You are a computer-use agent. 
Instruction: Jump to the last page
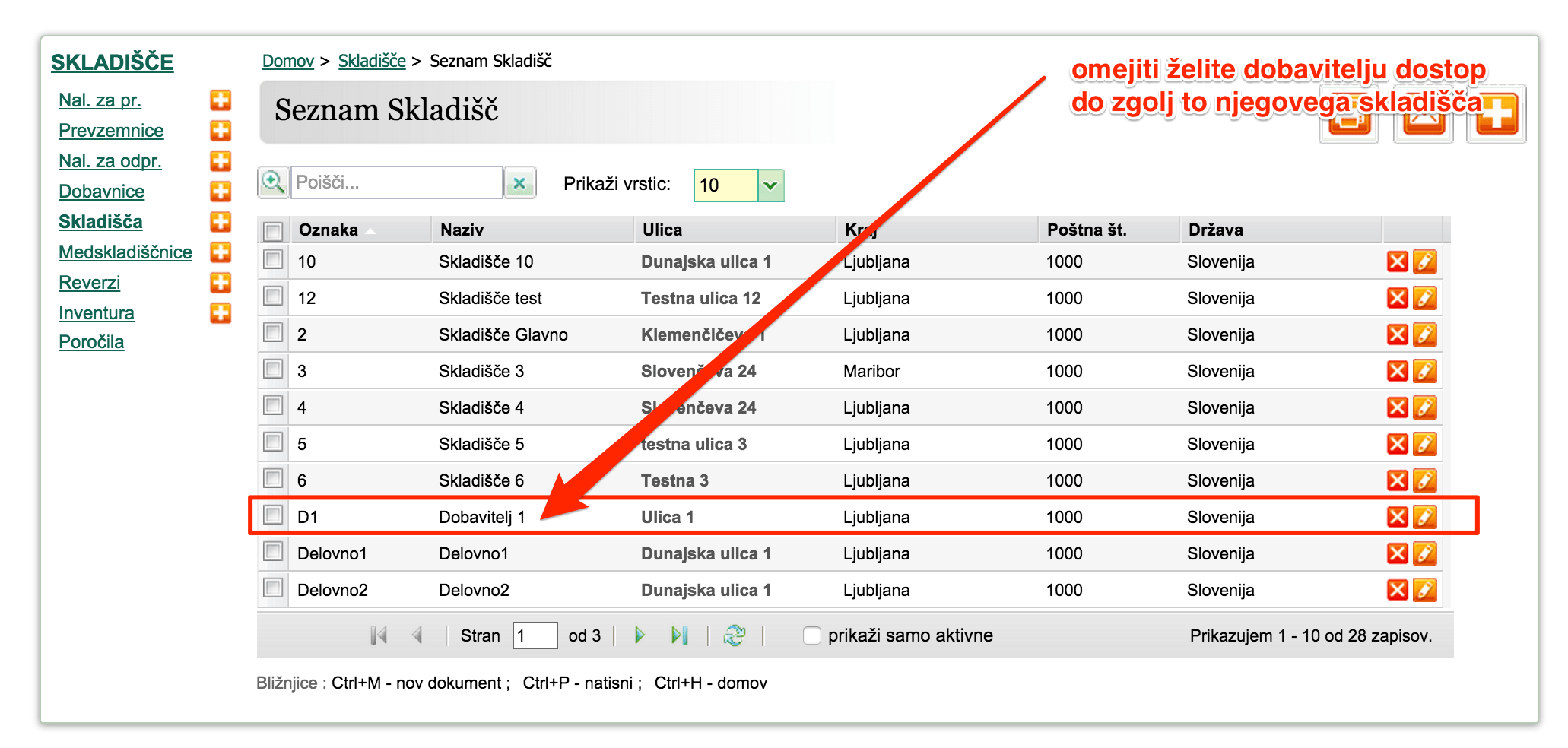tap(679, 635)
